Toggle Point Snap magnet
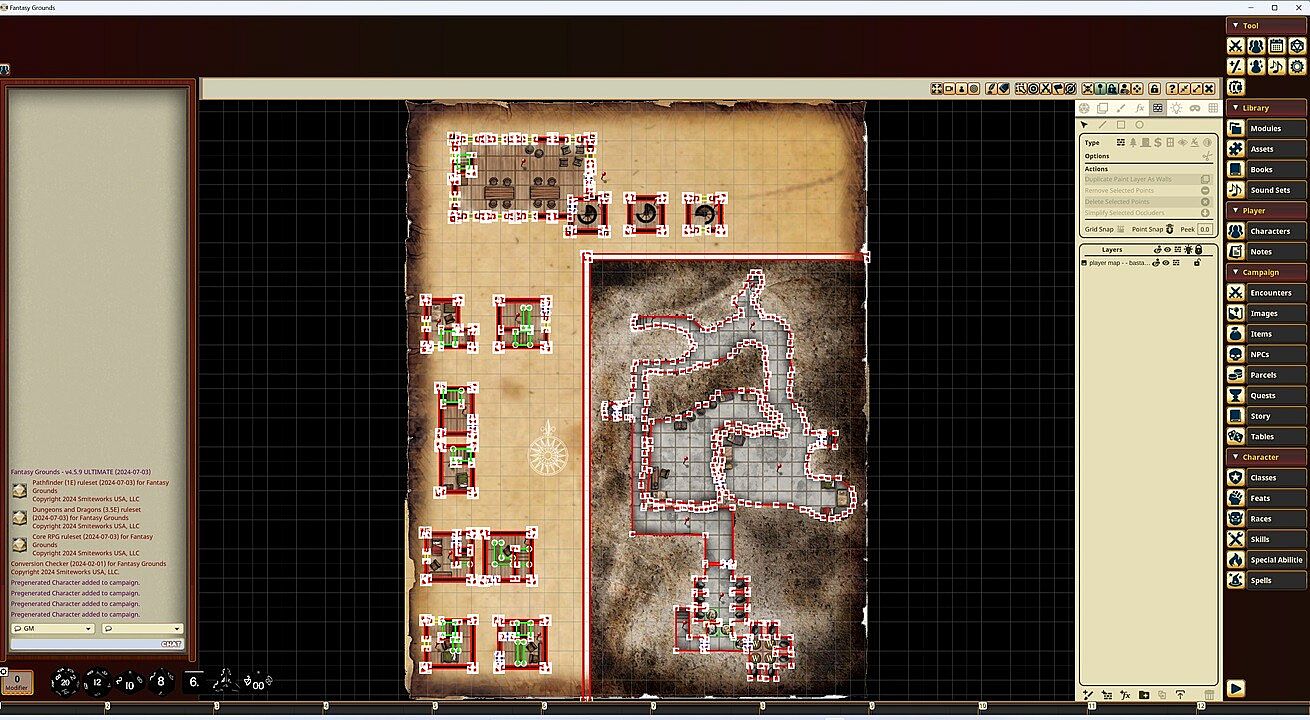The height and width of the screenshot is (720, 1310). [x=1169, y=230]
